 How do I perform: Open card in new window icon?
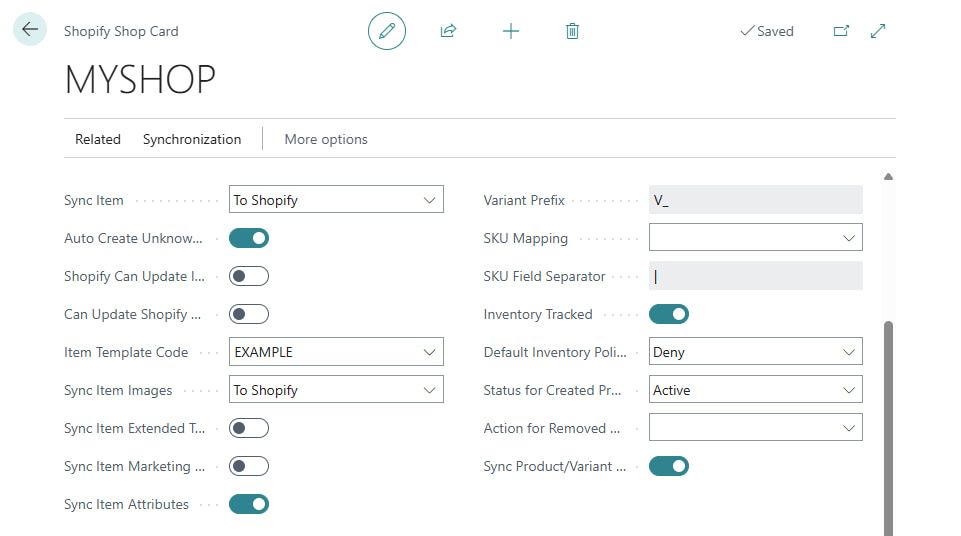tap(841, 31)
